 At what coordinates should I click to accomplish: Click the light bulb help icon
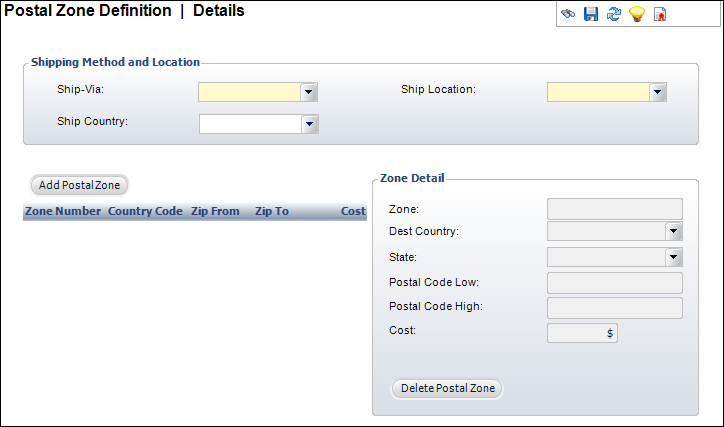636,15
